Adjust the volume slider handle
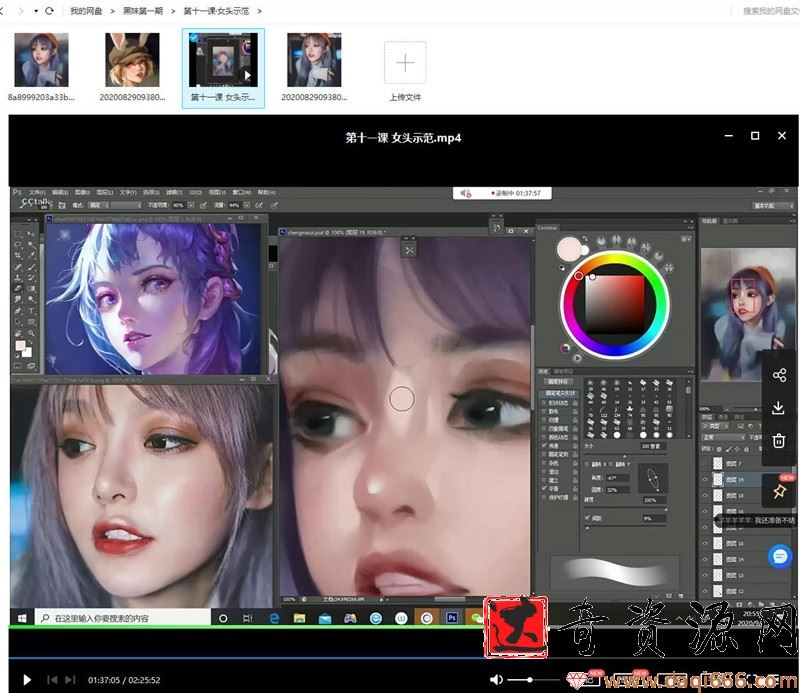The width and height of the screenshot is (800, 693). 530,680
